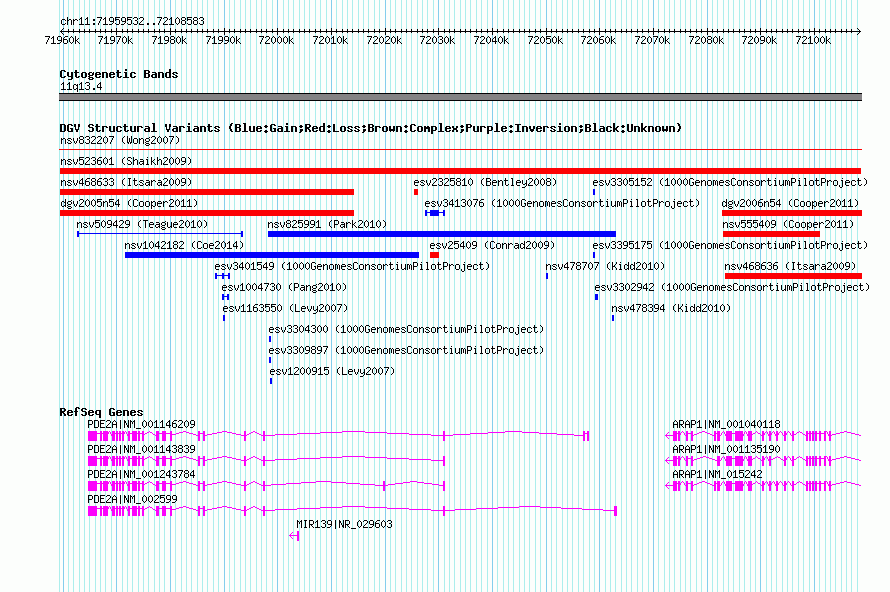Click the 72050k ruler tick label

[545, 40]
